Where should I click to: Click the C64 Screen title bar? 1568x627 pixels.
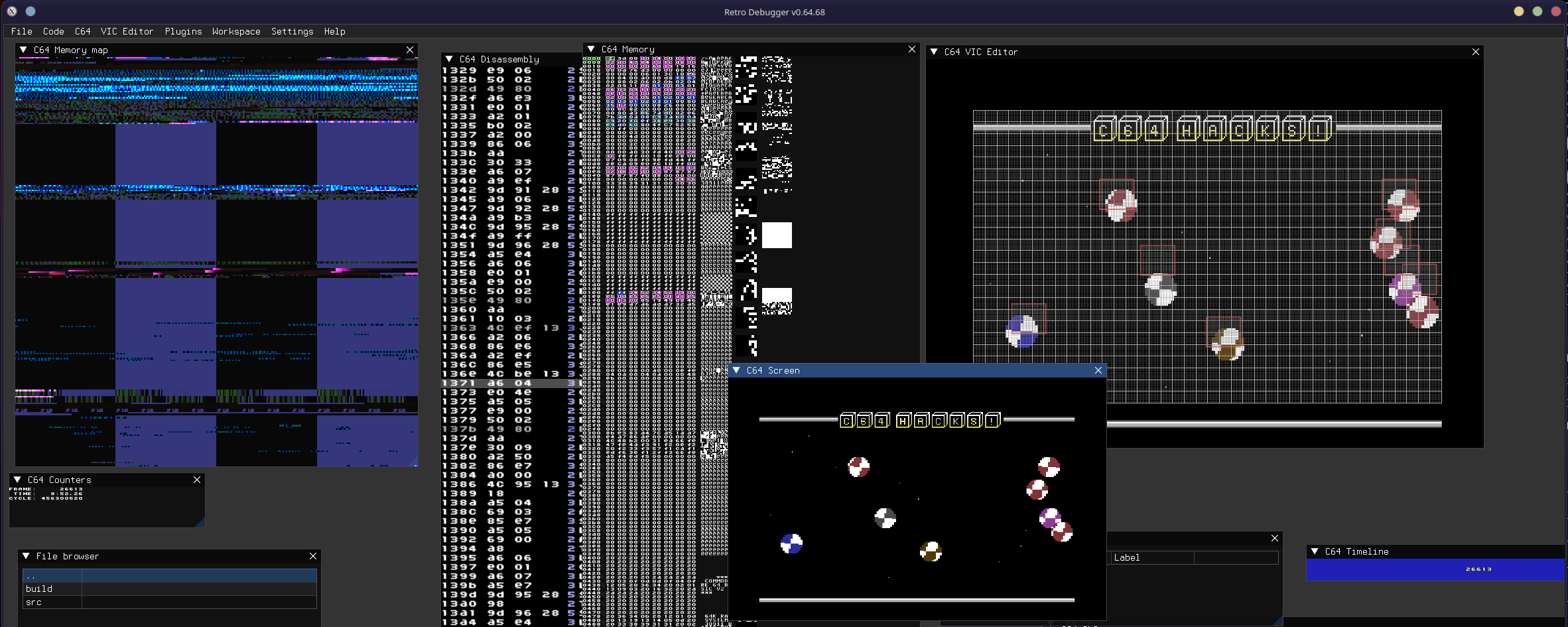[x=917, y=370]
